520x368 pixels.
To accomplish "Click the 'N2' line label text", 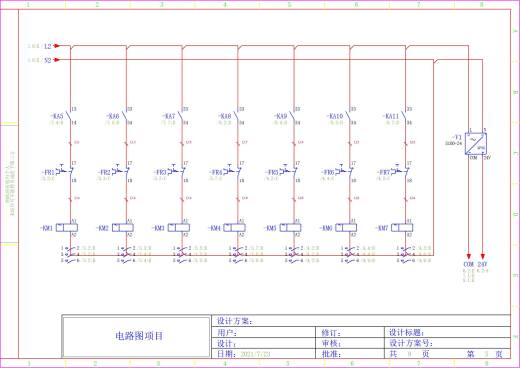I will click(x=48, y=60).
